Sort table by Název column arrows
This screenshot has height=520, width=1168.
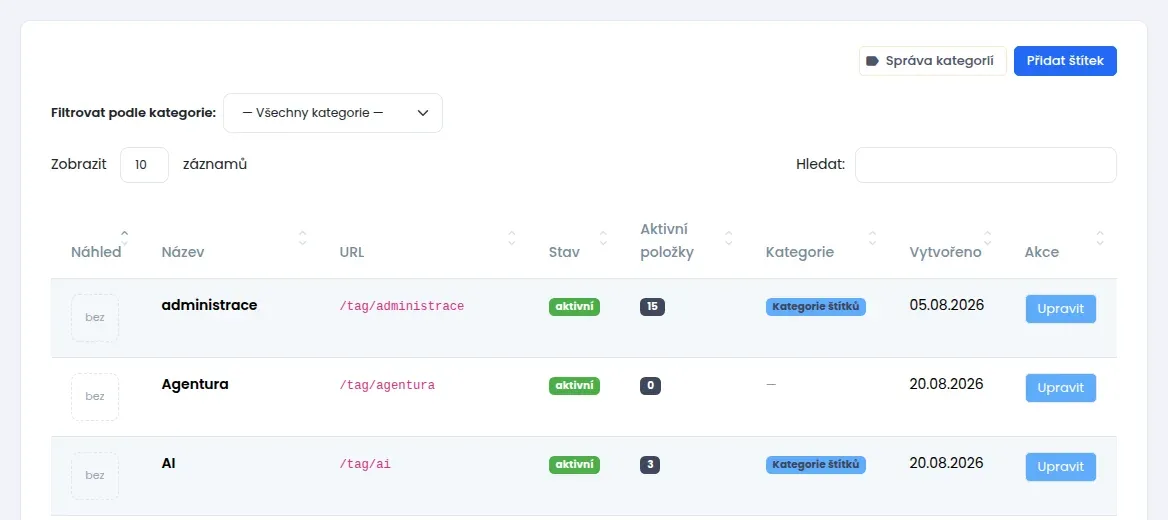point(302,238)
